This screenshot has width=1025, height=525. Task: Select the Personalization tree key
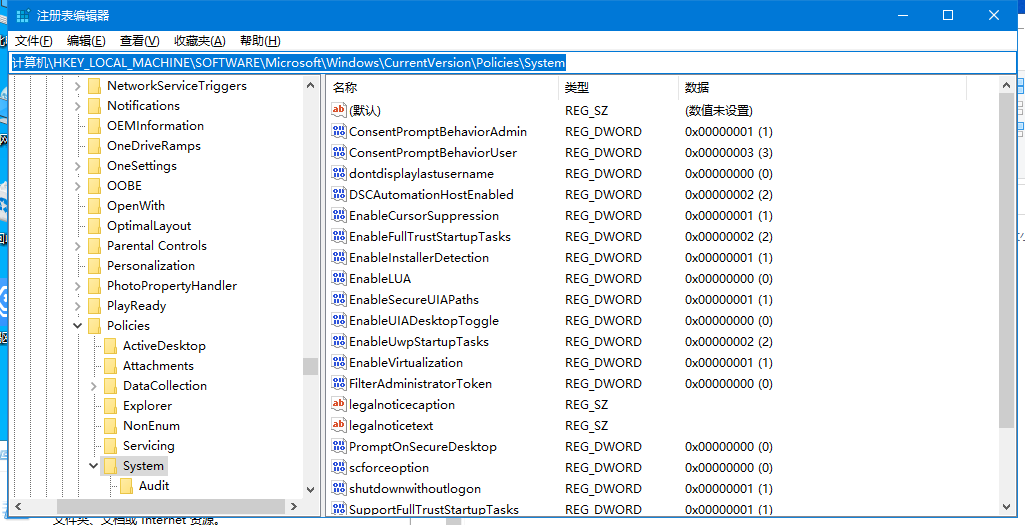tap(151, 265)
